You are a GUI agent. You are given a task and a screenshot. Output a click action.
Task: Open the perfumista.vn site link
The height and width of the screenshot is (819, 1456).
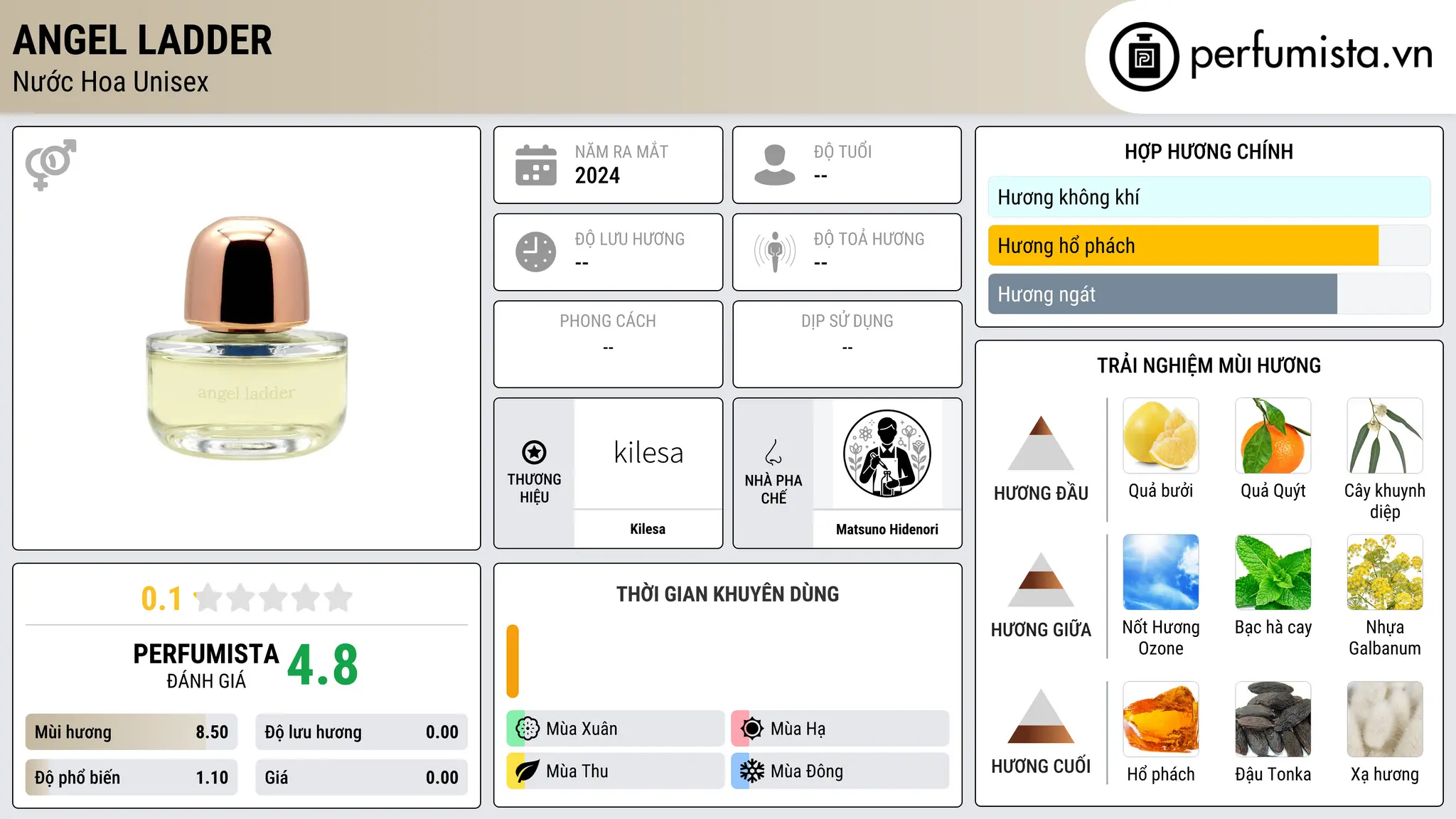pos(1311,55)
